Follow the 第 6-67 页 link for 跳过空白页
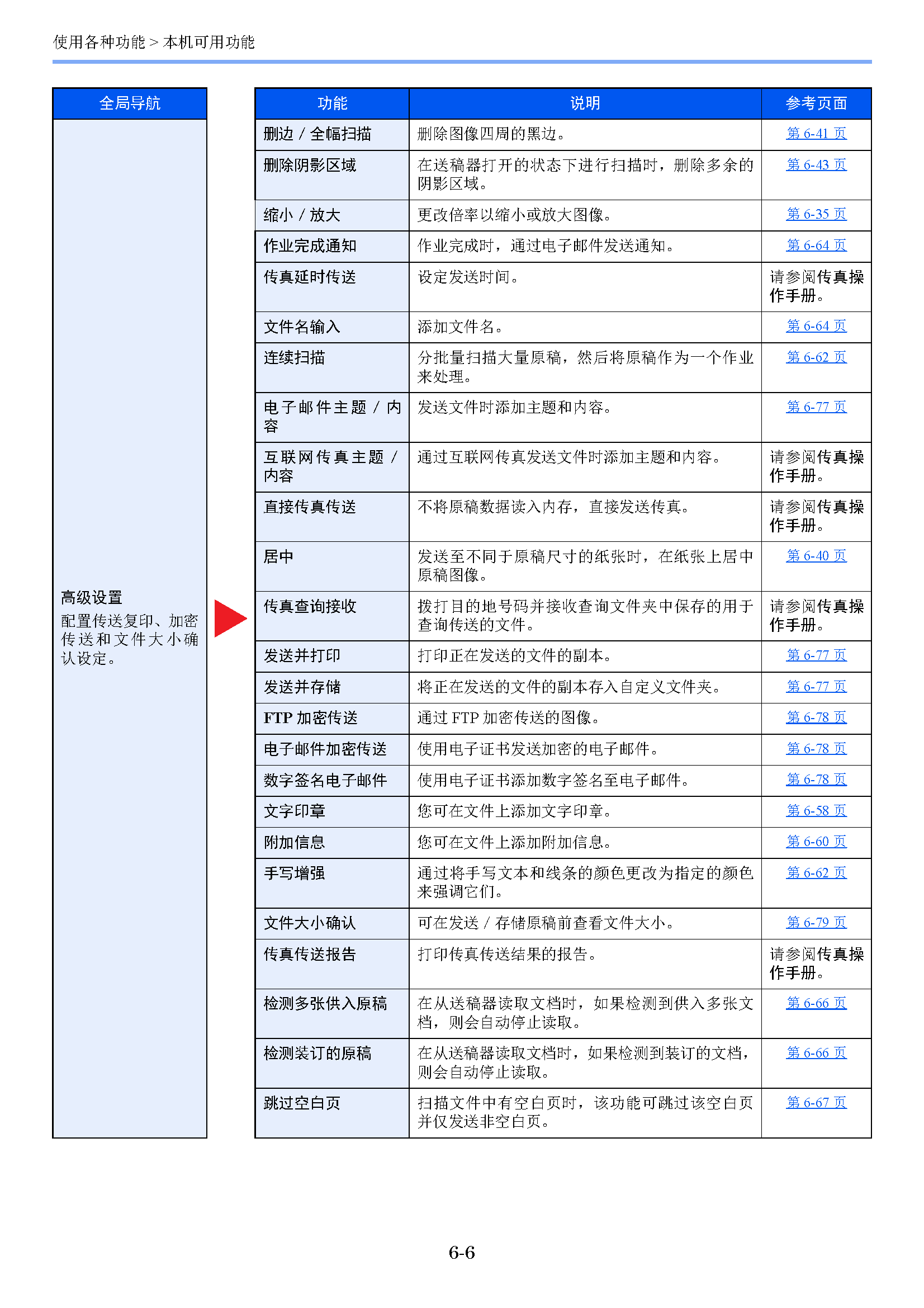This screenshot has height=1308, width=924. (x=816, y=1102)
